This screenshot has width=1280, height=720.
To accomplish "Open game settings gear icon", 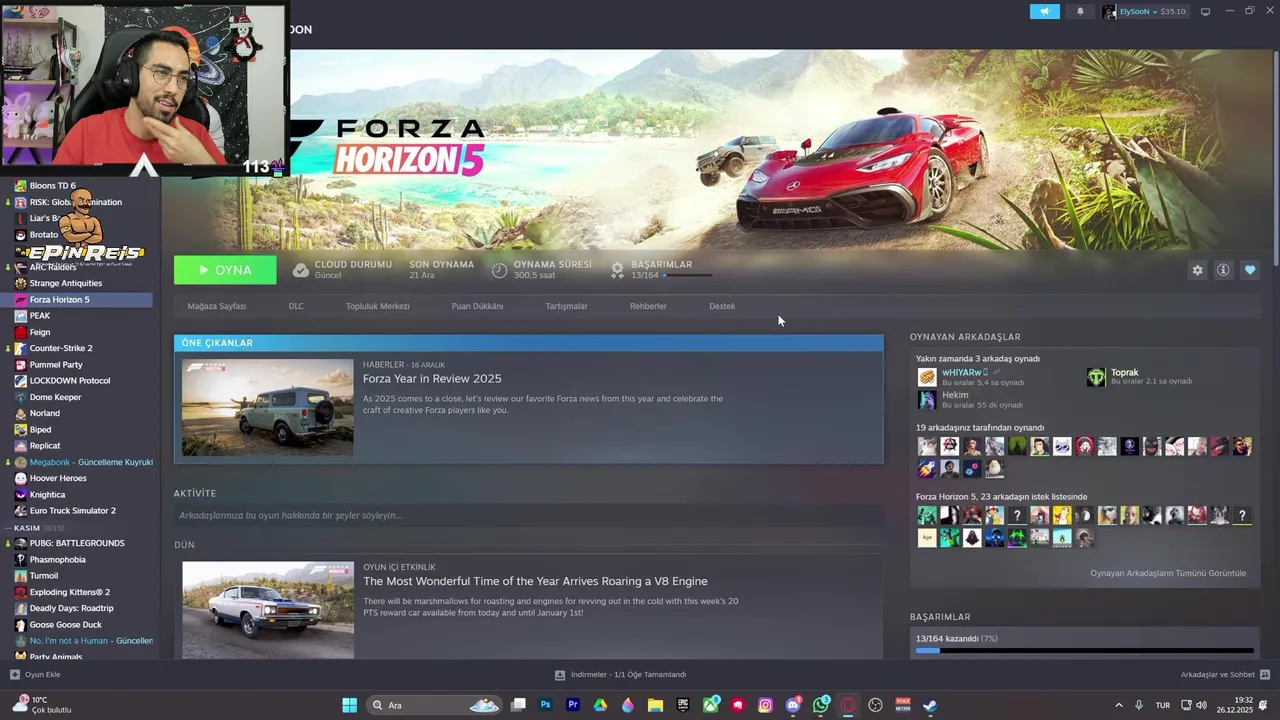I will coord(1197,270).
